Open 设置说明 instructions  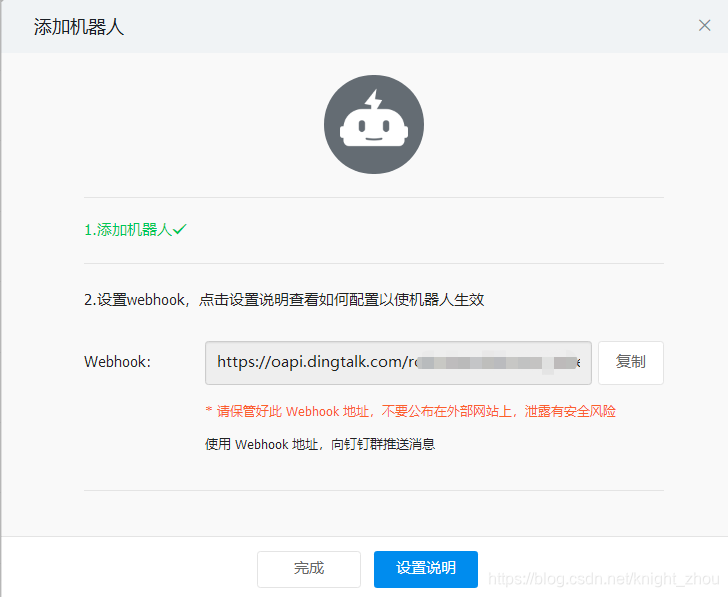coord(426,569)
